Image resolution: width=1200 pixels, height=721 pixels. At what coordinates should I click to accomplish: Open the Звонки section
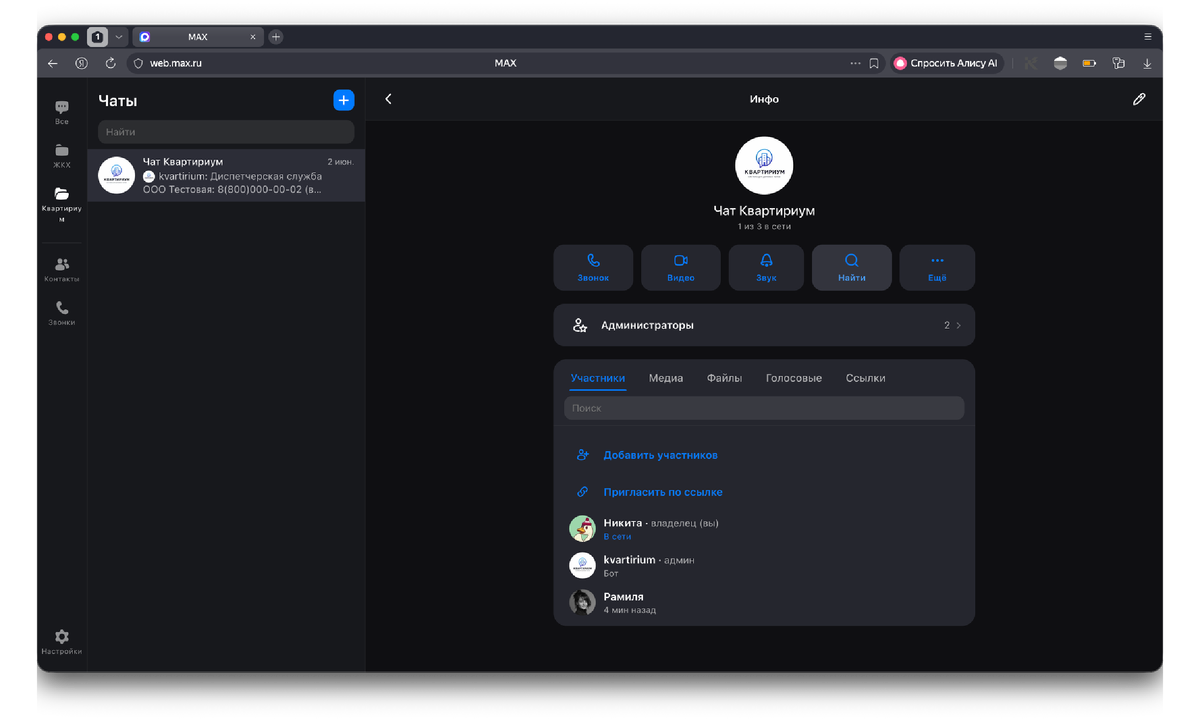coord(62,314)
